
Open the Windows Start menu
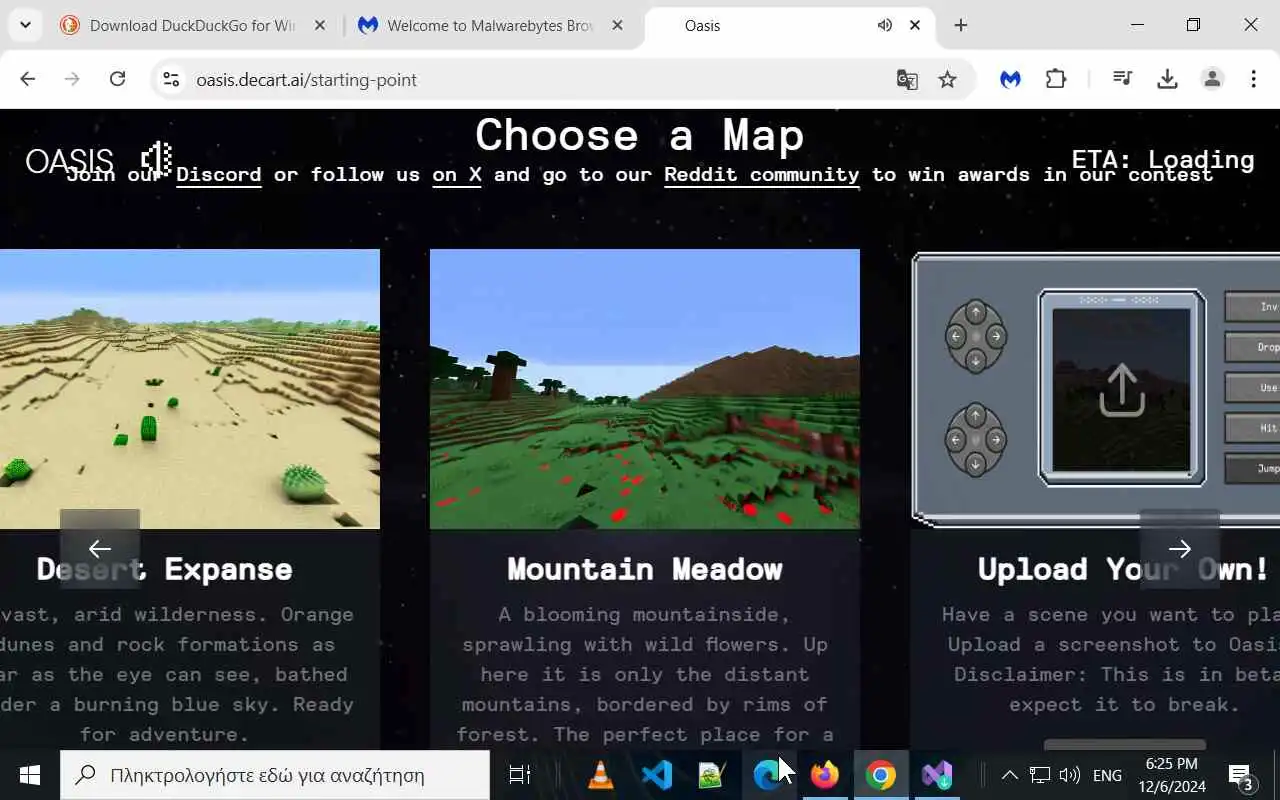tap(29, 775)
